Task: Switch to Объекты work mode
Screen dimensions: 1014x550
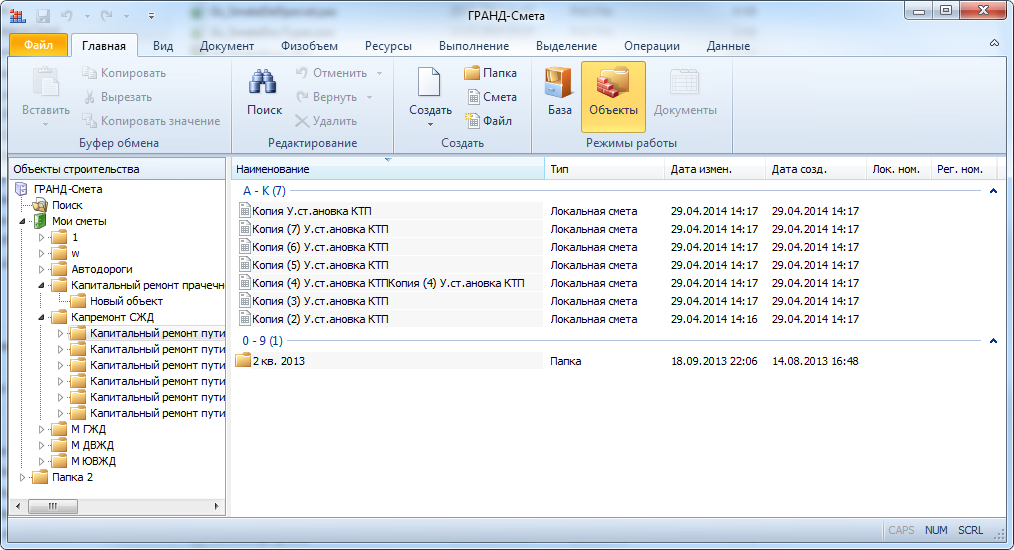Action: pos(613,96)
